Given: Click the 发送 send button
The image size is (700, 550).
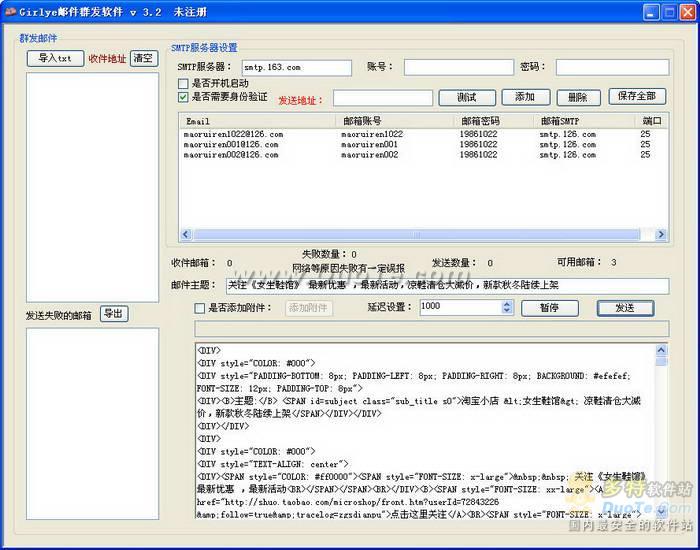Looking at the screenshot, I should pyautogui.click(x=625, y=308).
